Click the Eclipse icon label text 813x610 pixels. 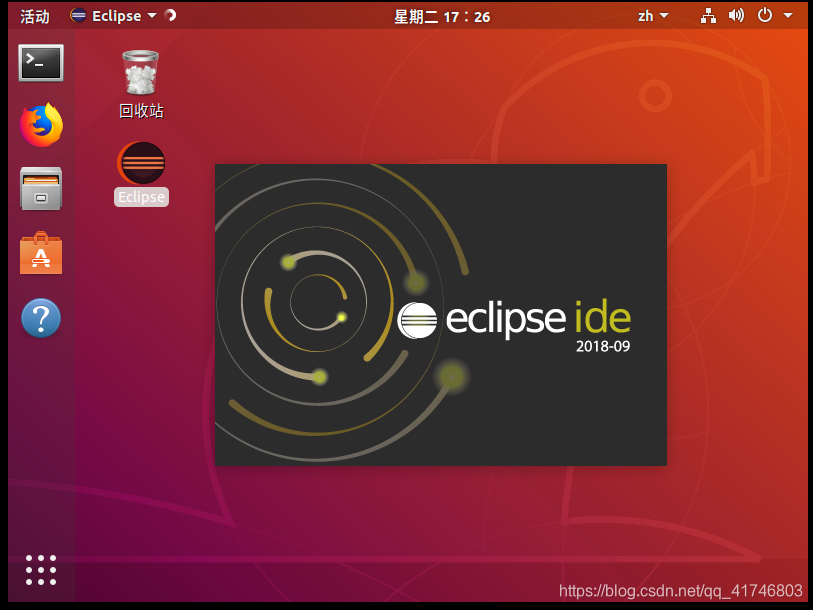pos(141,197)
